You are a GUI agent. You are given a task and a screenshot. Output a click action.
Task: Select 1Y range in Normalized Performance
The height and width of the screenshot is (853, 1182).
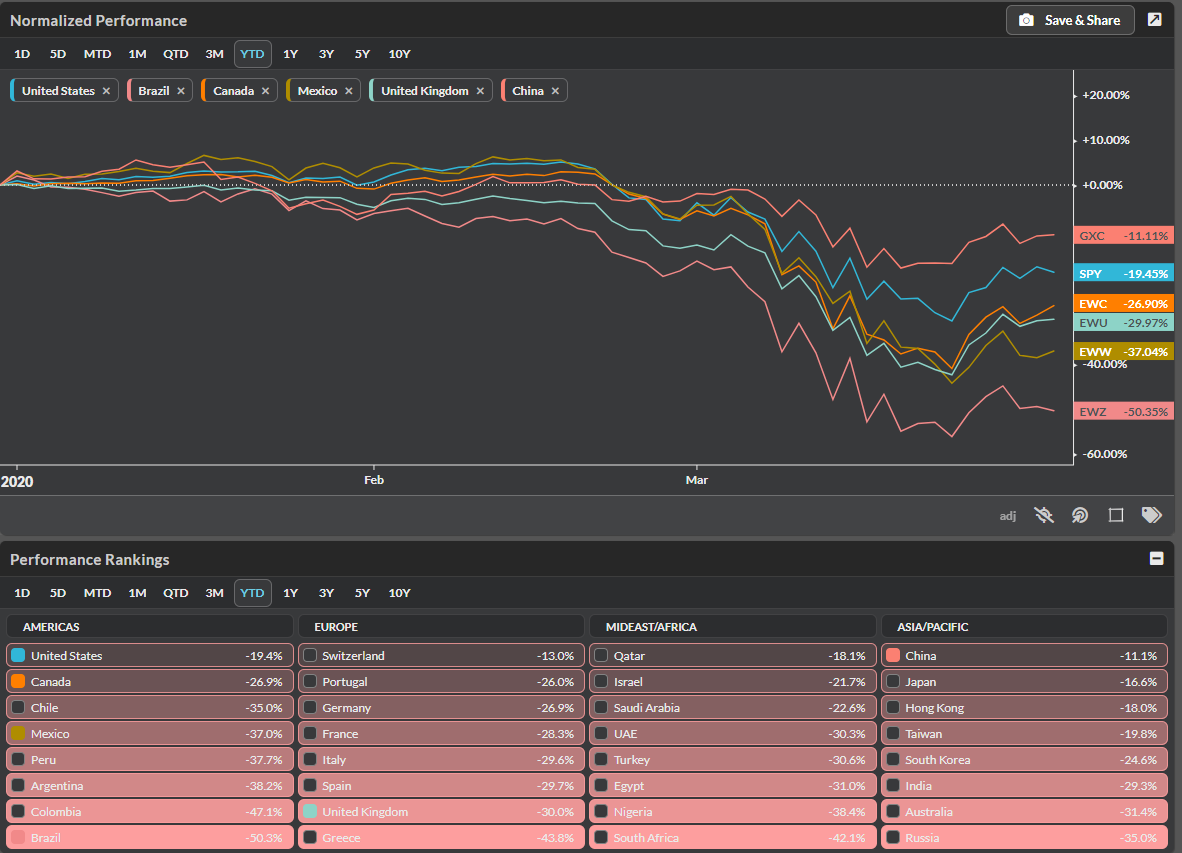click(x=290, y=54)
